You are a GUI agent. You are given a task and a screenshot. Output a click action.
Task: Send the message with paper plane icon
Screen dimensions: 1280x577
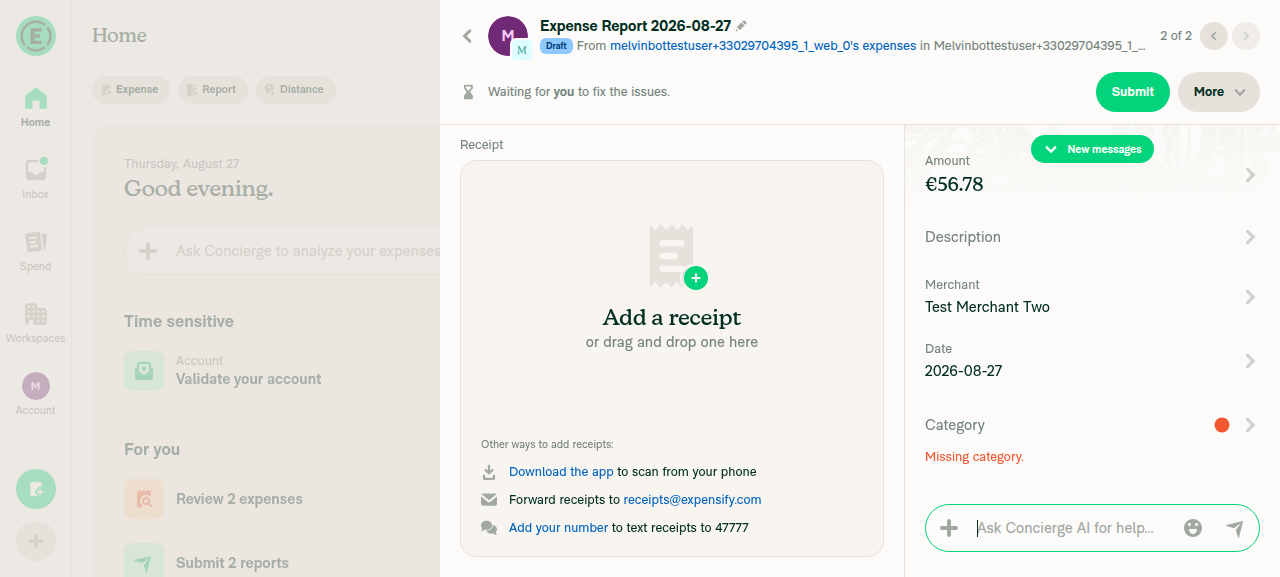(x=1235, y=528)
